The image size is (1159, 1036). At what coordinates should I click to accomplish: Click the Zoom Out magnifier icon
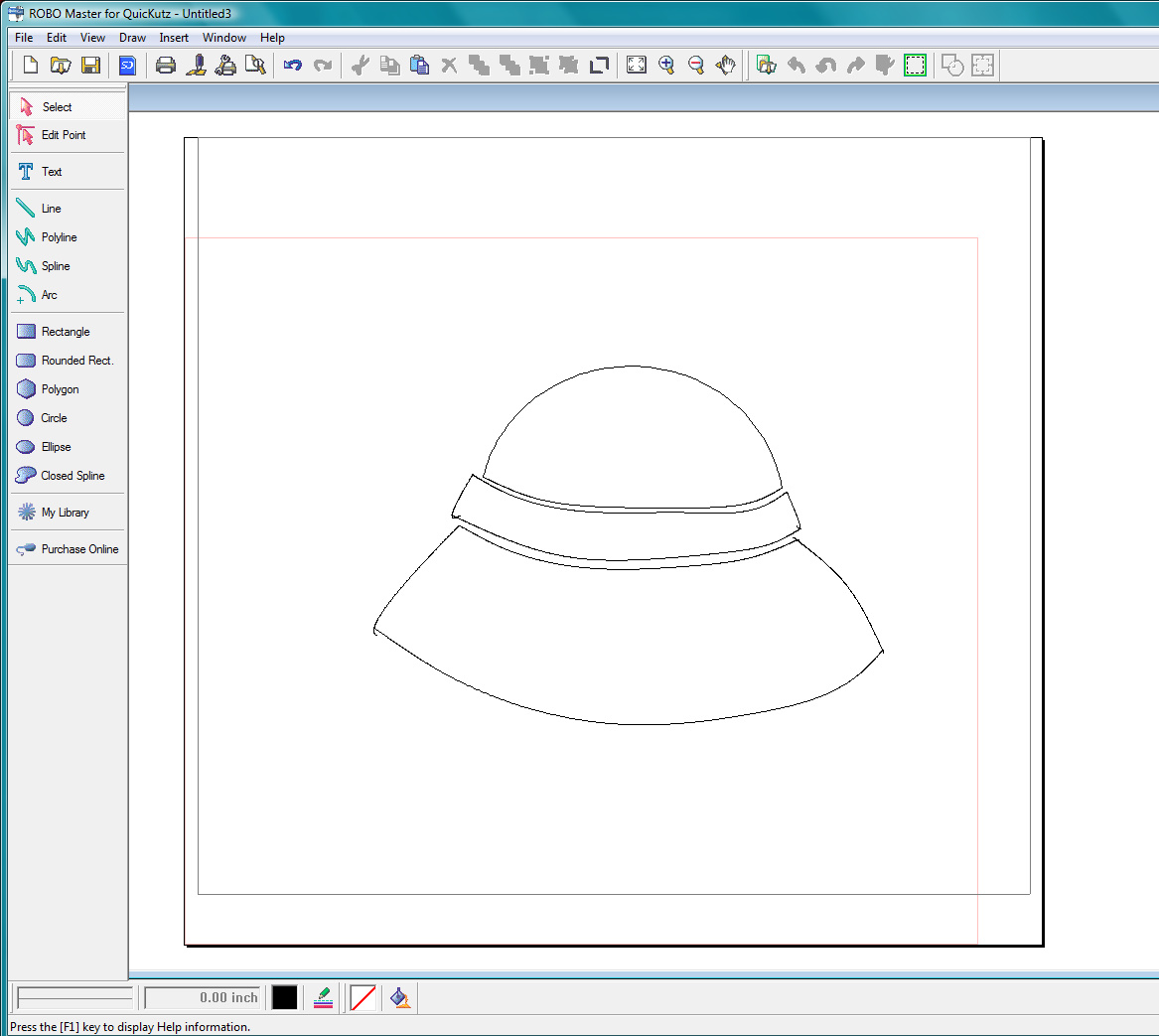[x=696, y=66]
